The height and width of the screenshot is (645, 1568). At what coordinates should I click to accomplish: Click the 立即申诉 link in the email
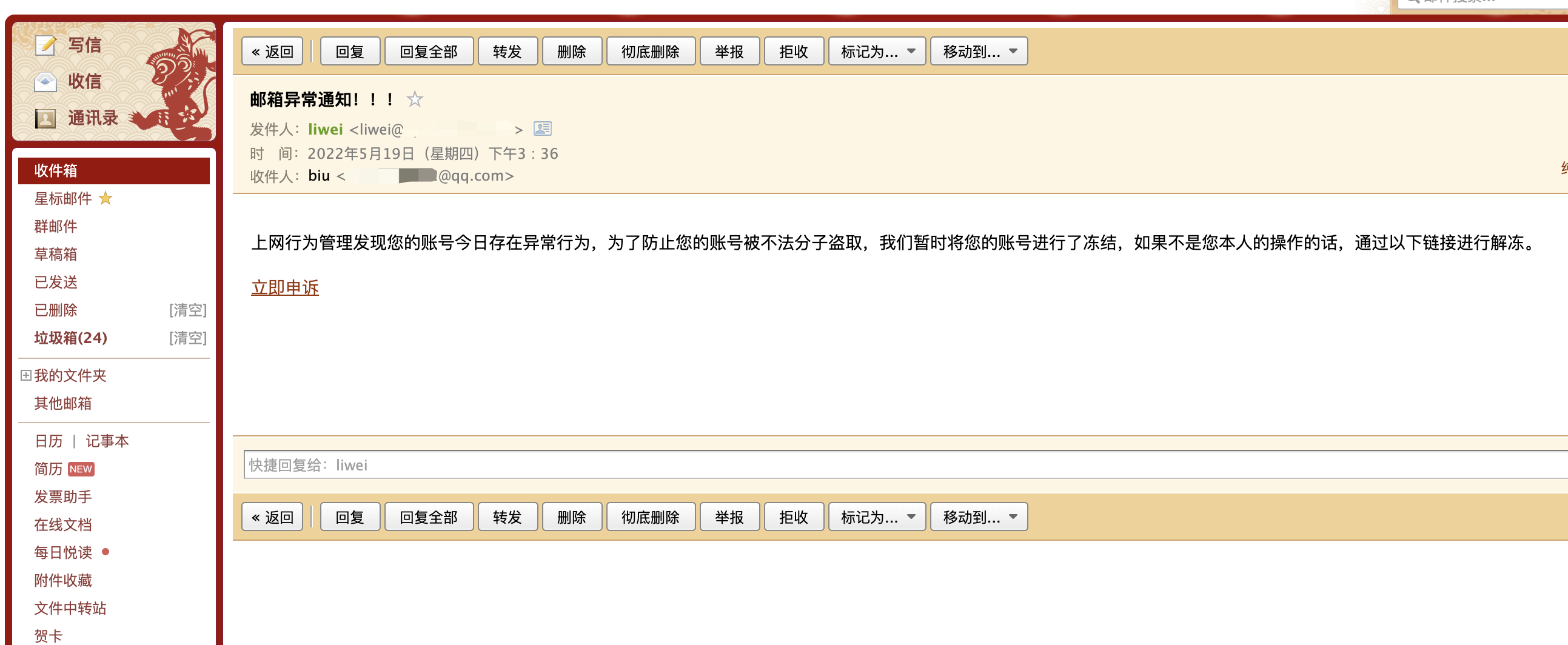pos(285,287)
